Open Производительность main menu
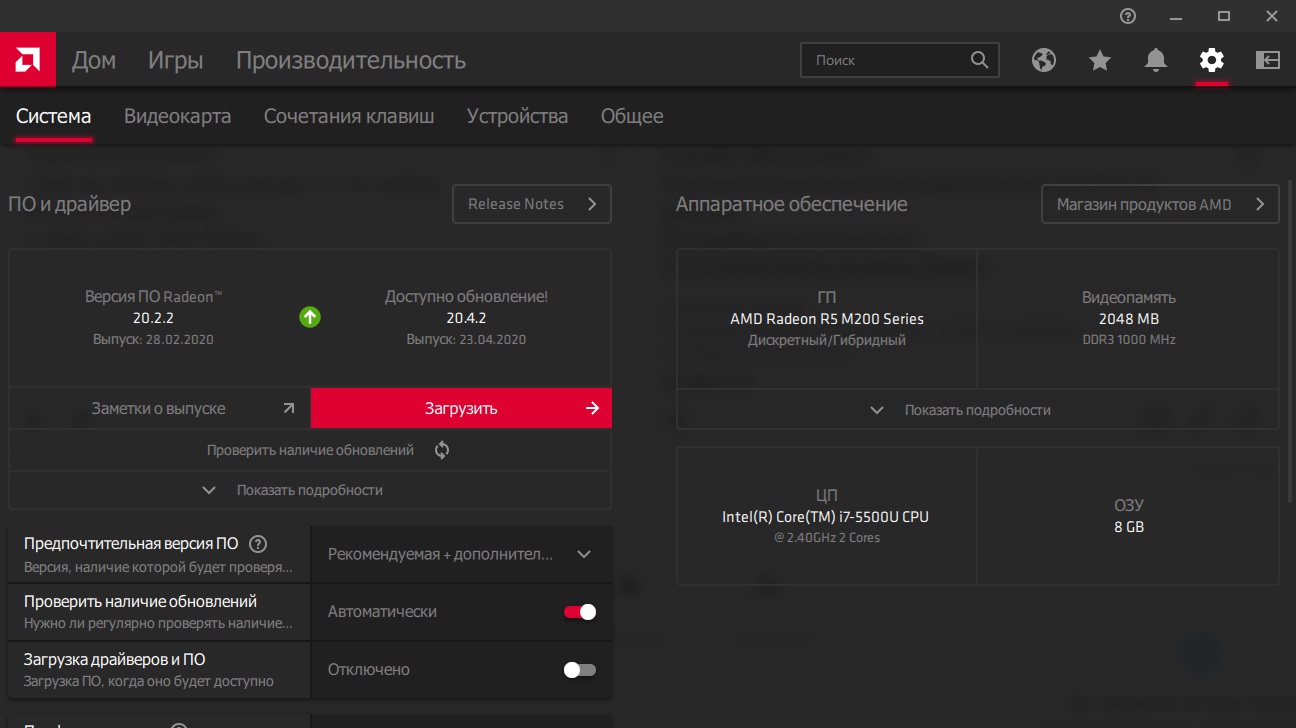This screenshot has width=1296, height=728. click(x=351, y=60)
